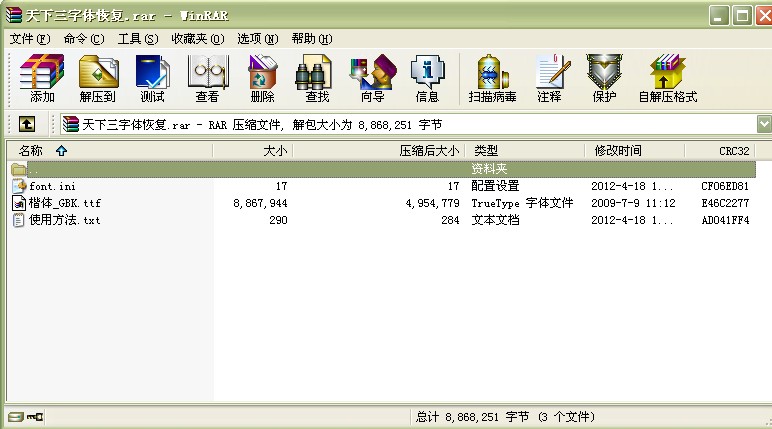Select the 使用方法.txt file name
Viewport: 772px width, 429px height.
click(64, 220)
